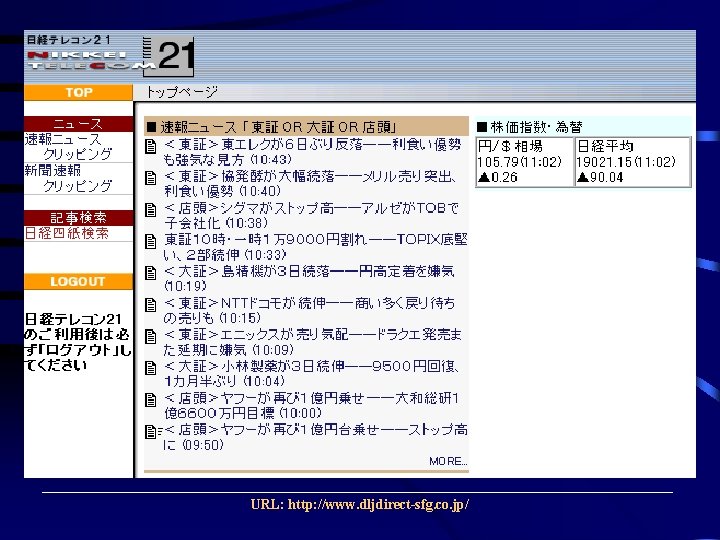Click document icon beside ヤフー 09:50 headline

point(151,432)
